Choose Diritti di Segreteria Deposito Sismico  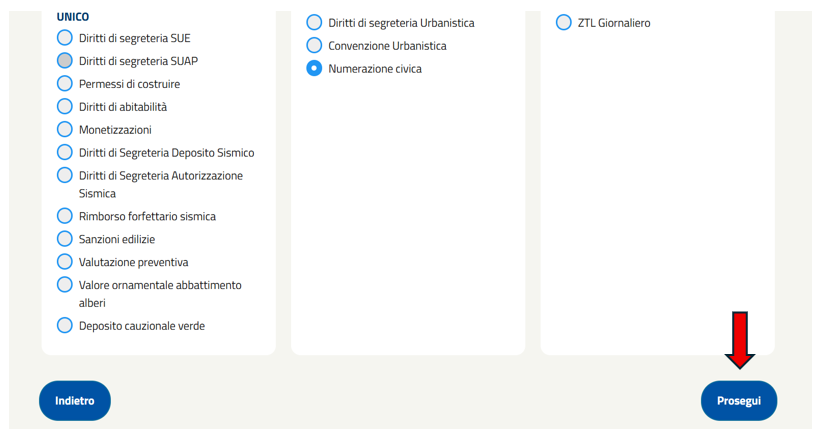(x=65, y=153)
